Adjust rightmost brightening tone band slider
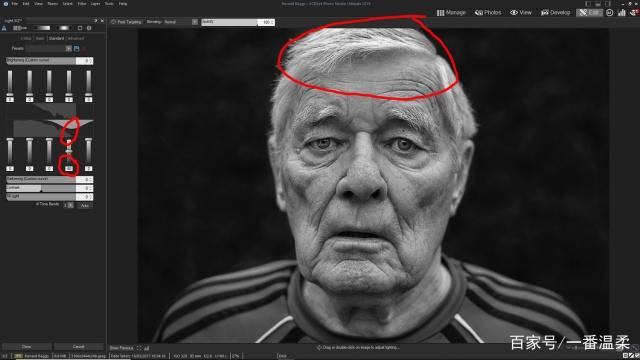 pyautogui.click(x=88, y=84)
